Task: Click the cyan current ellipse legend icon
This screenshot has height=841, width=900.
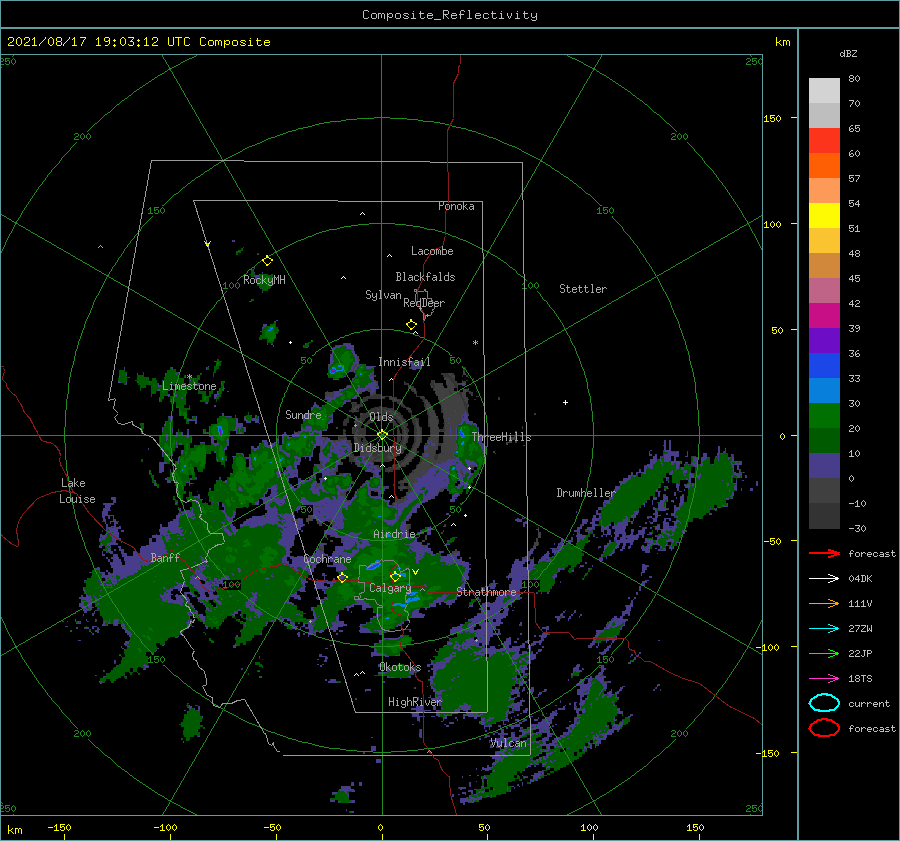Action: 824,703
